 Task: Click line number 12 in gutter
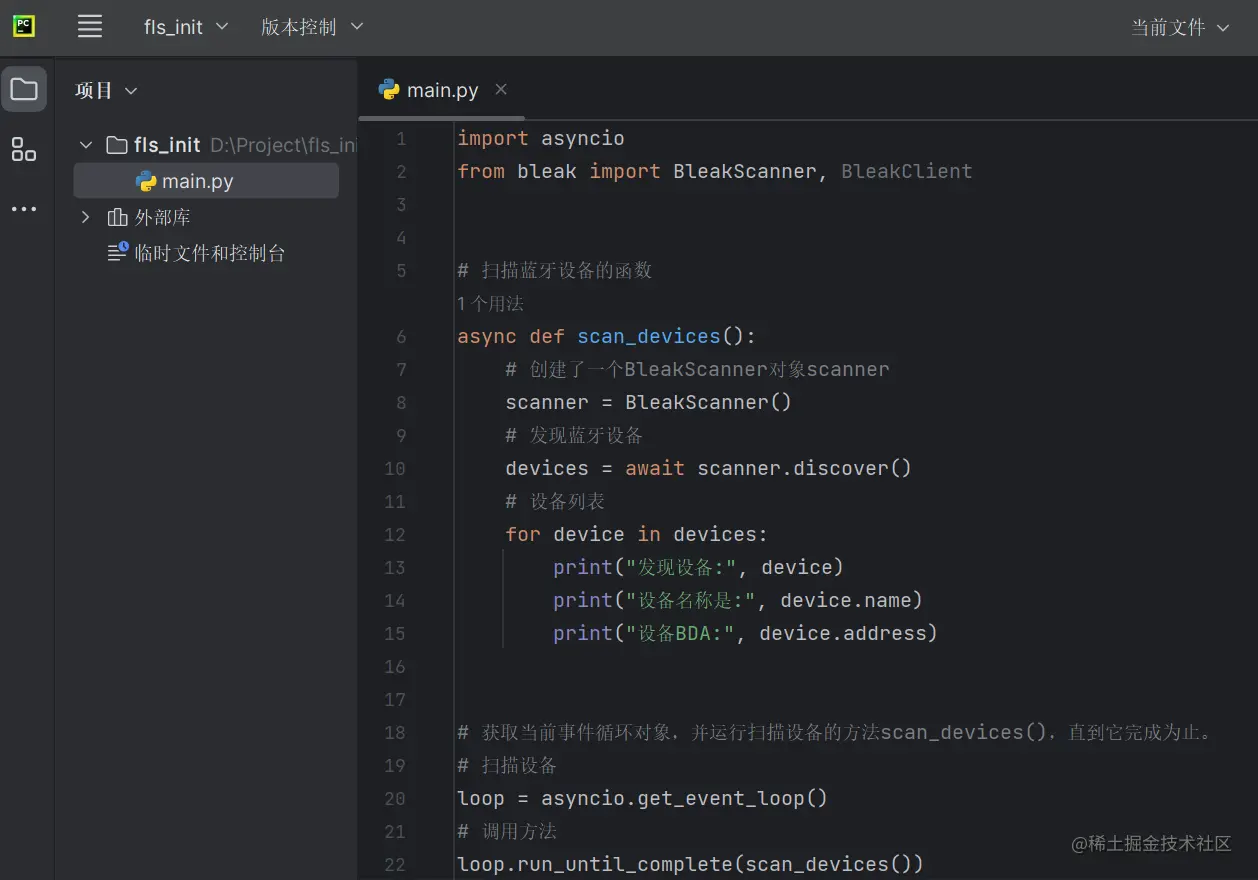tap(395, 534)
